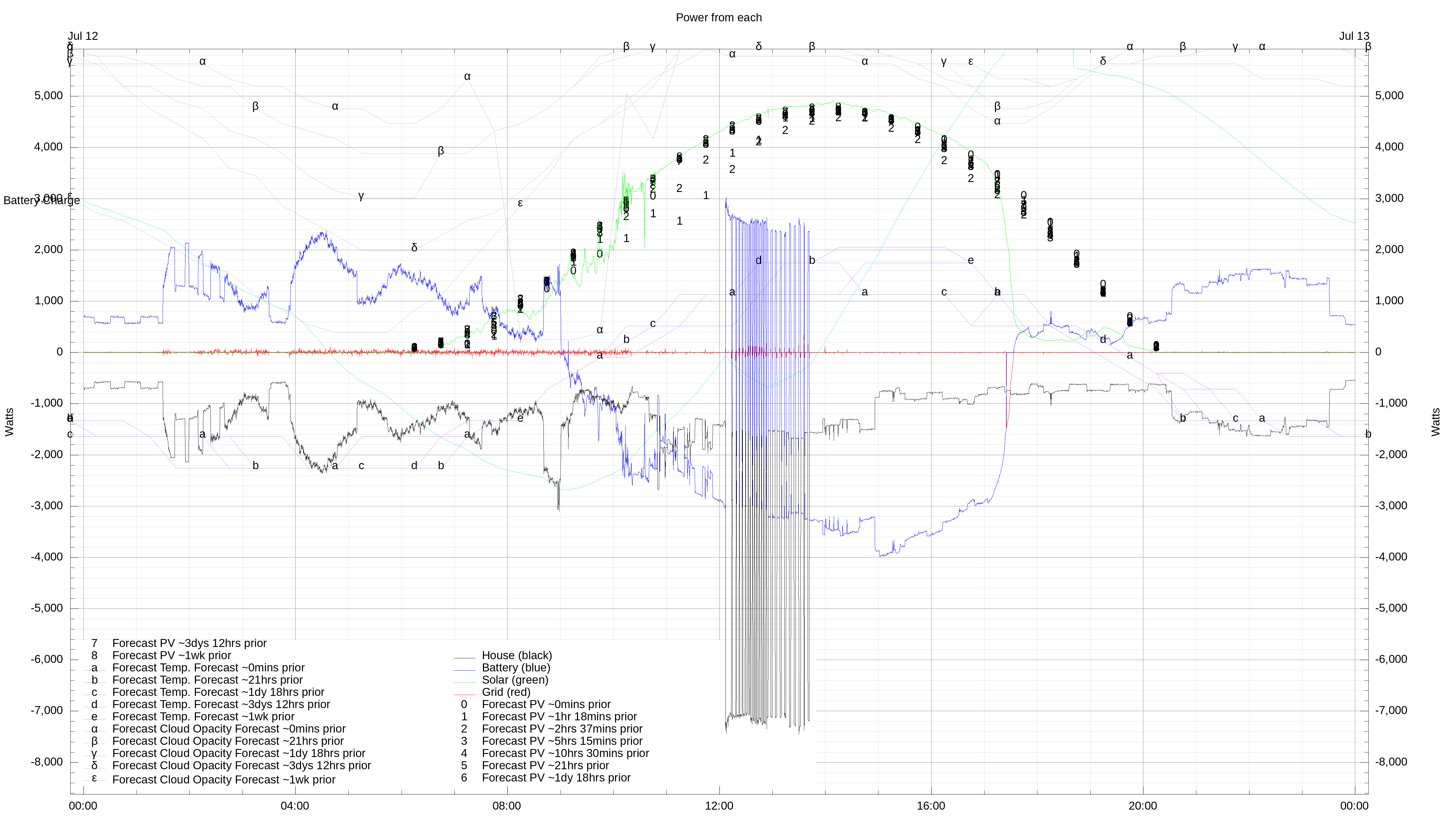Select legend 'Forecast PV ~1hr 18mins prior'

(x=559, y=717)
